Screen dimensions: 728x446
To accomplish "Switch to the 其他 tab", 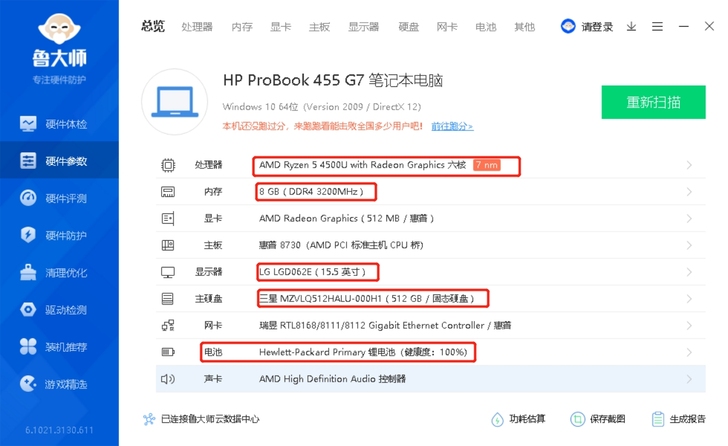I will pos(525,27).
